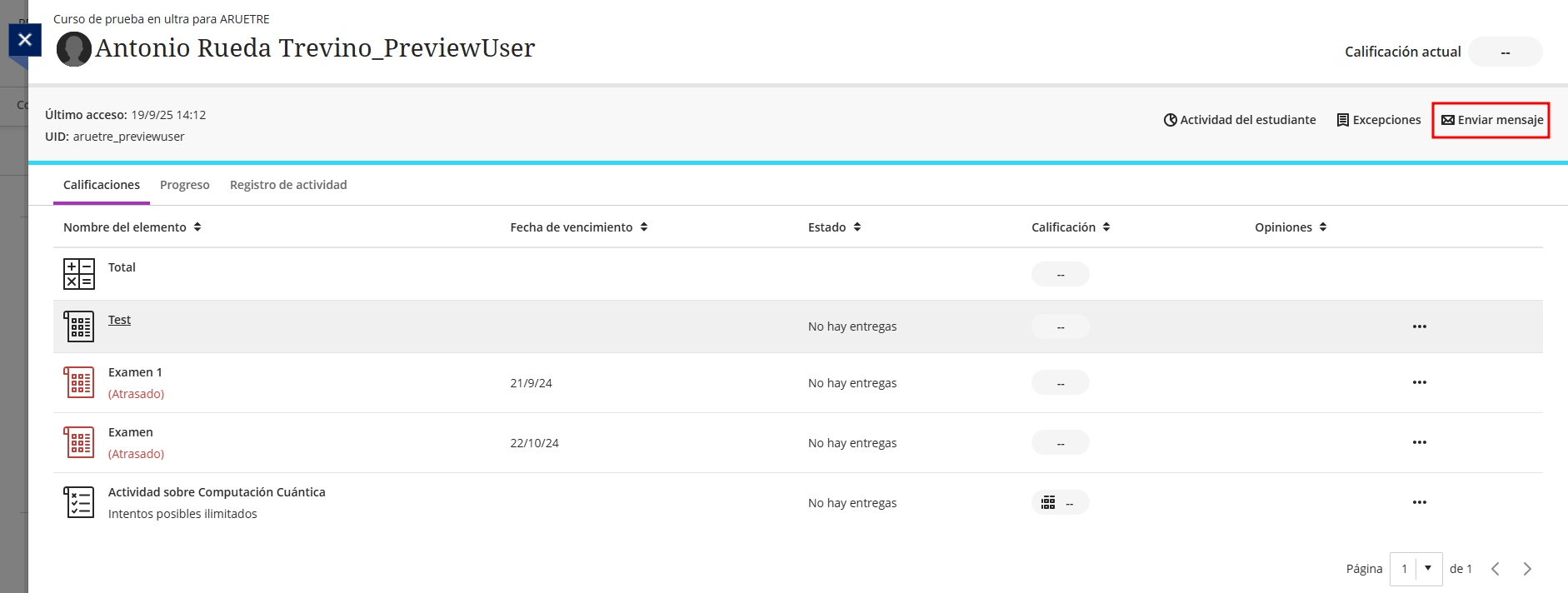The height and width of the screenshot is (593, 1568).
Task: Expand the page number dropdown
Action: [x=1428, y=569]
